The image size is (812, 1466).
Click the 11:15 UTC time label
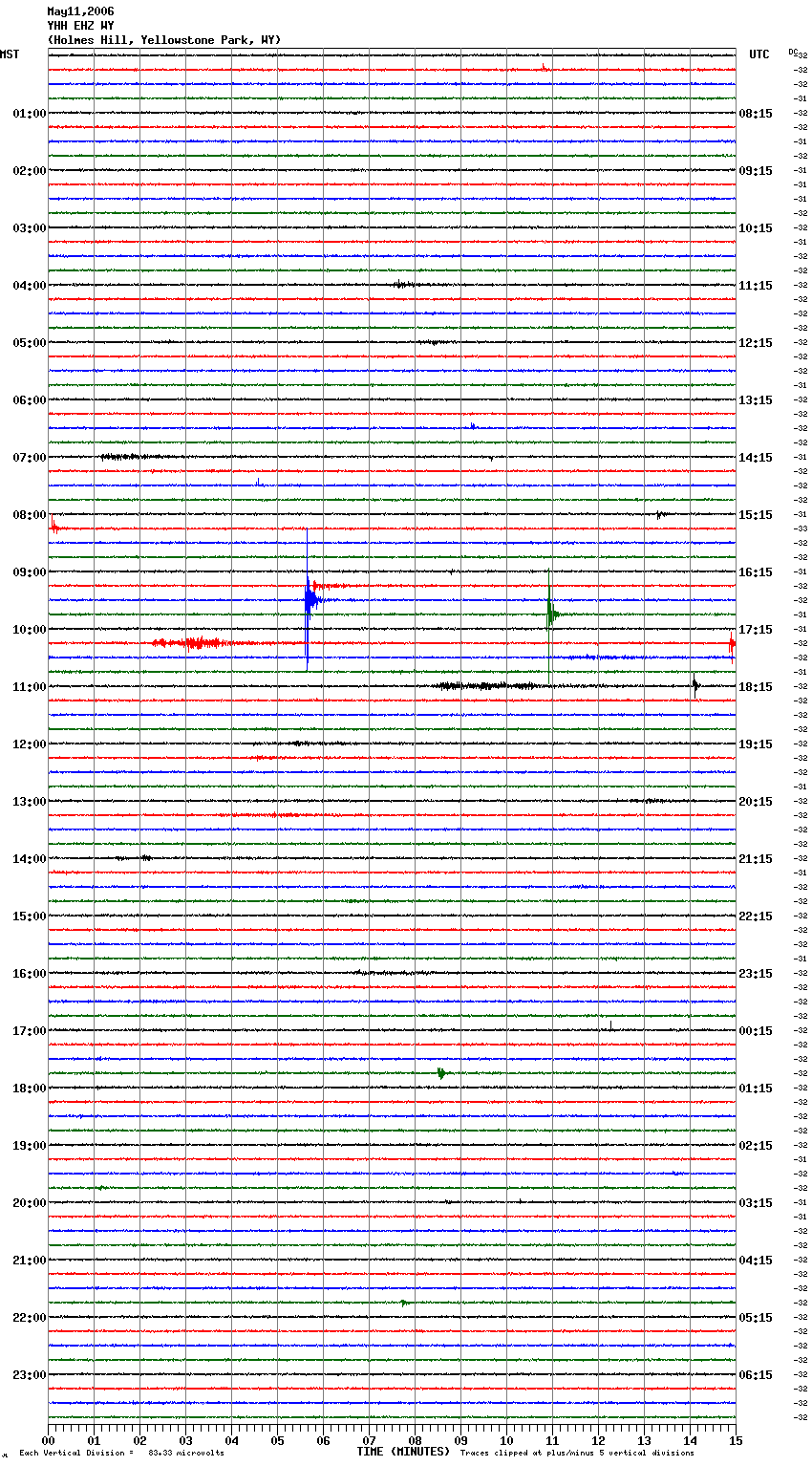tap(756, 286)
